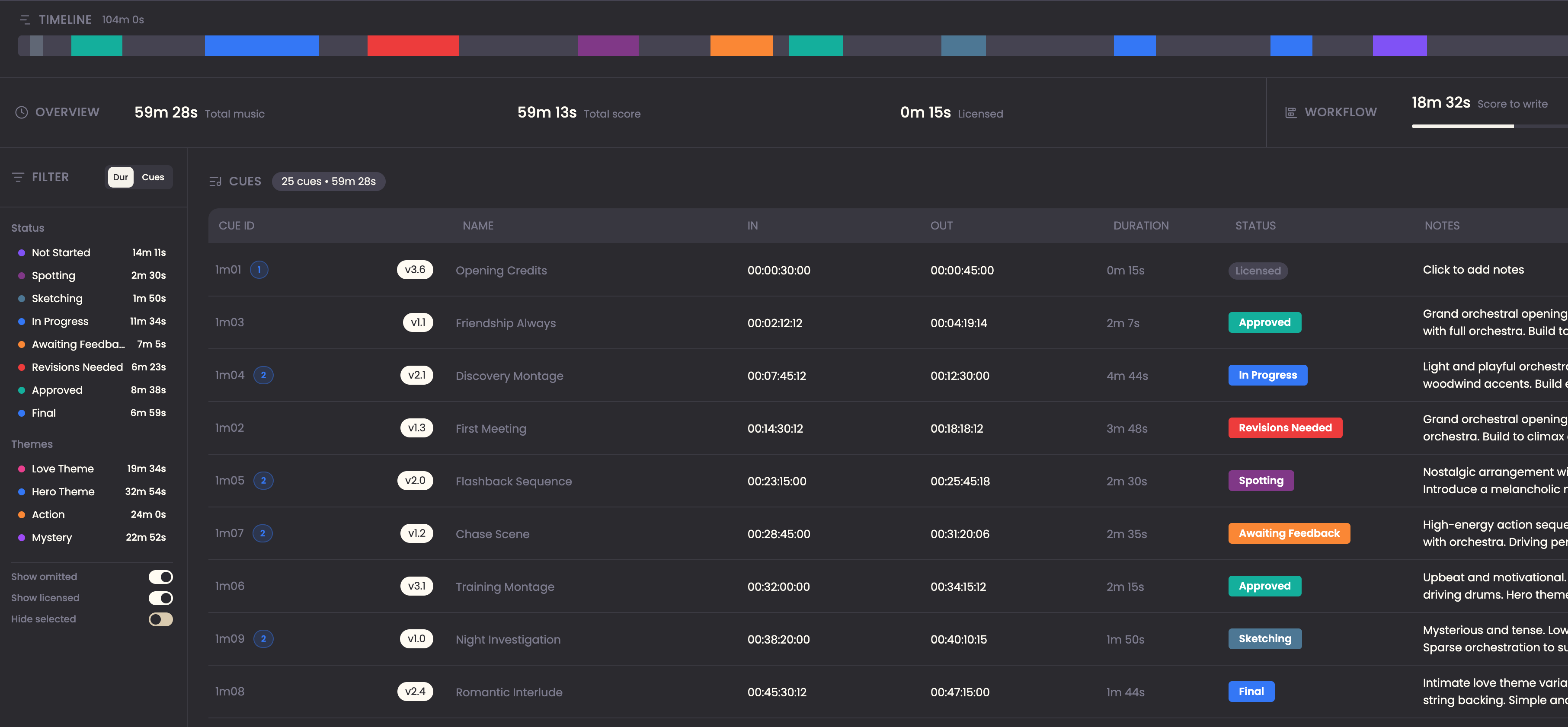1568x727 pixels.
Task: Filter cues by Not Started status
Action: tap(92, 252)
